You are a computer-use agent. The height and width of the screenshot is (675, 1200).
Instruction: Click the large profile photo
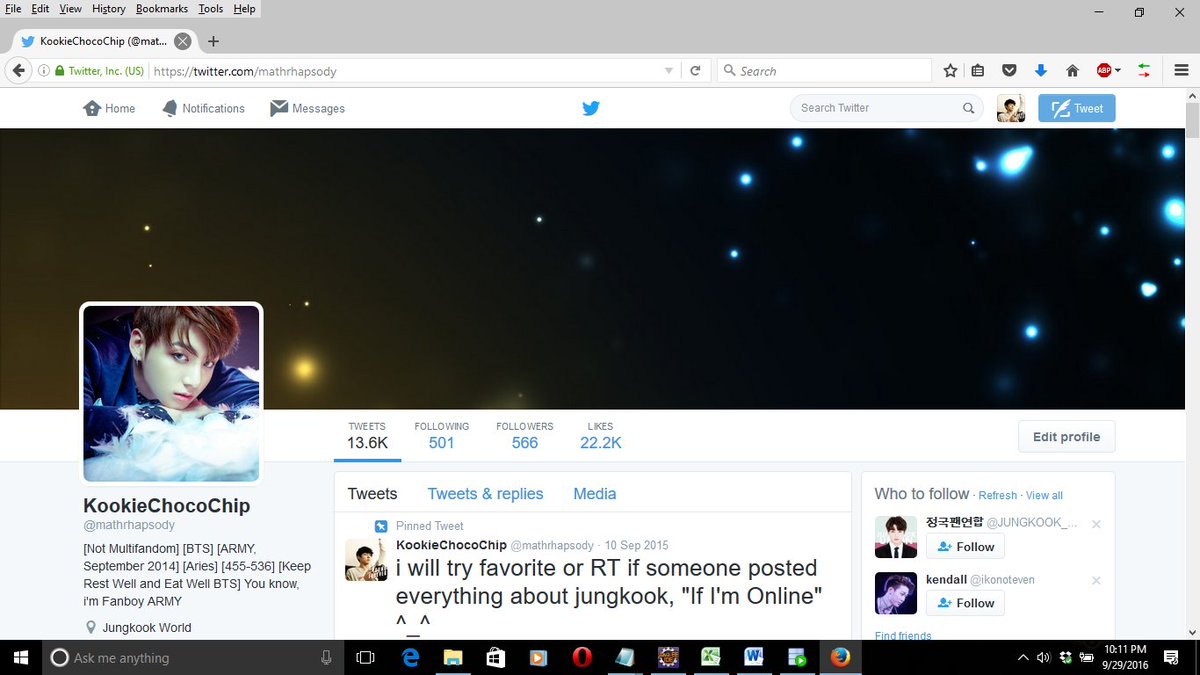tap(171, 393)
